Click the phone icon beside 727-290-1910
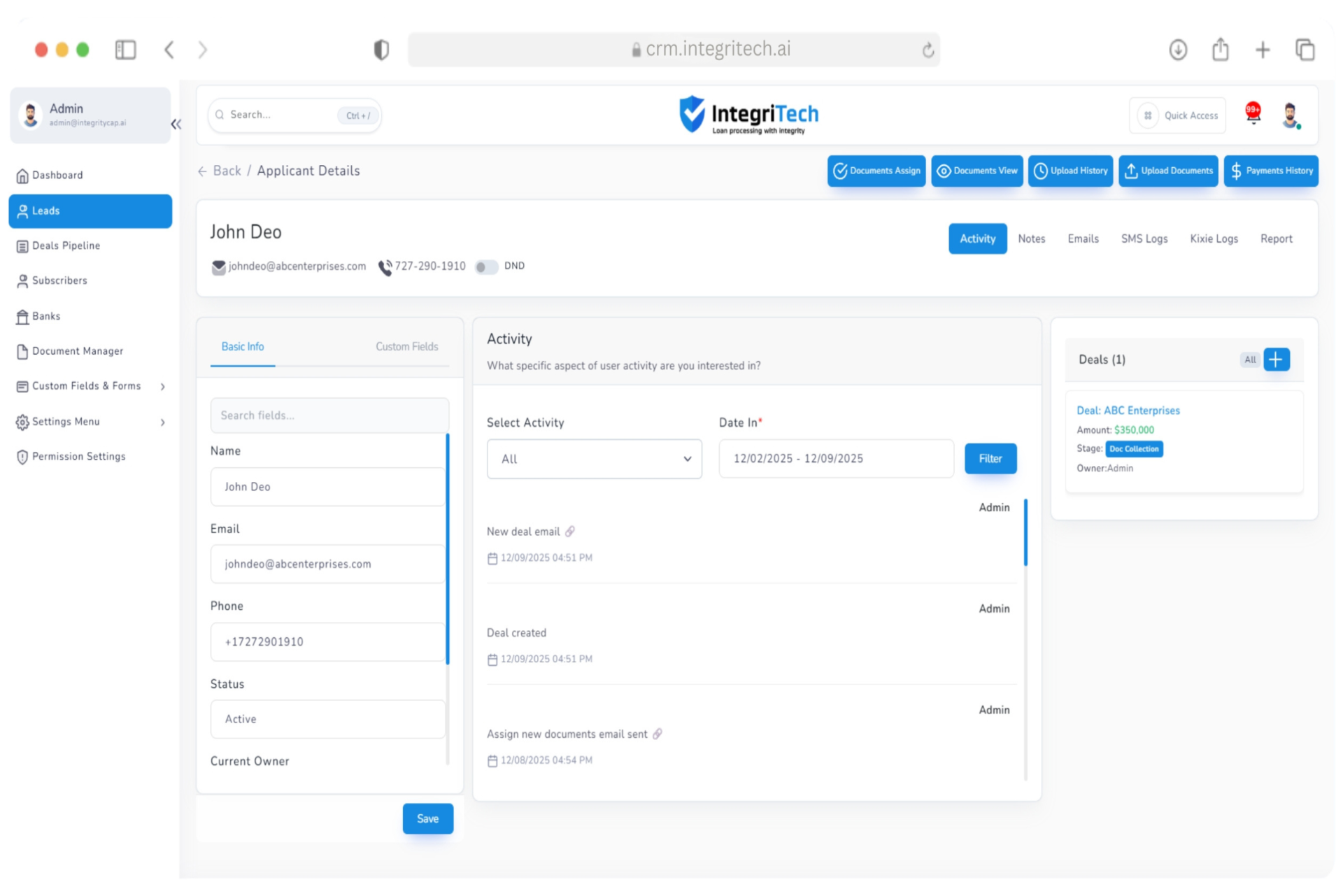The image size is (1343, 896). pyautogui.click(x=385, y=266)
